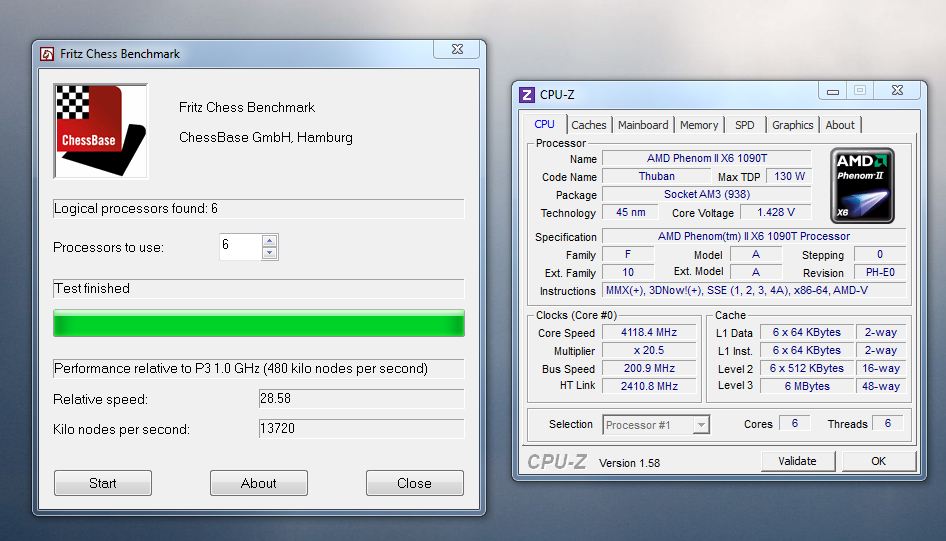The image size is (946, 541).
Task: Click the Ext. Family value 10
Action: (x=628, y=272)
